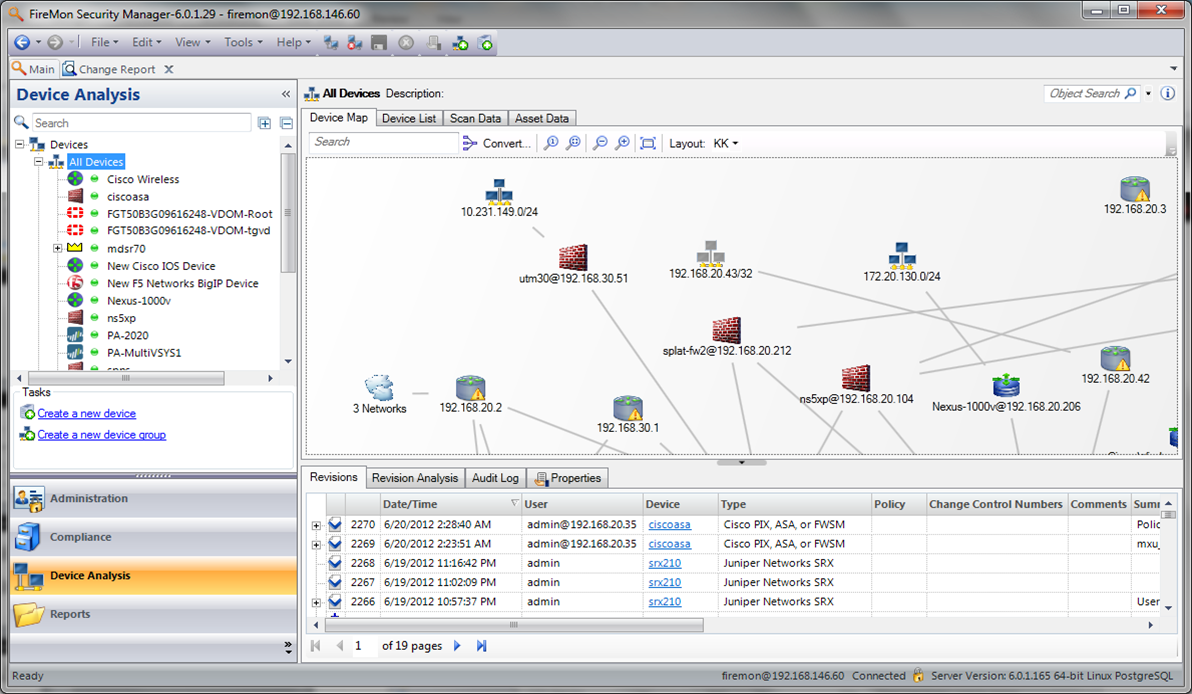1192x694 pixels.
Task: Collapse the All Devices group
Action: coord(39,162)
